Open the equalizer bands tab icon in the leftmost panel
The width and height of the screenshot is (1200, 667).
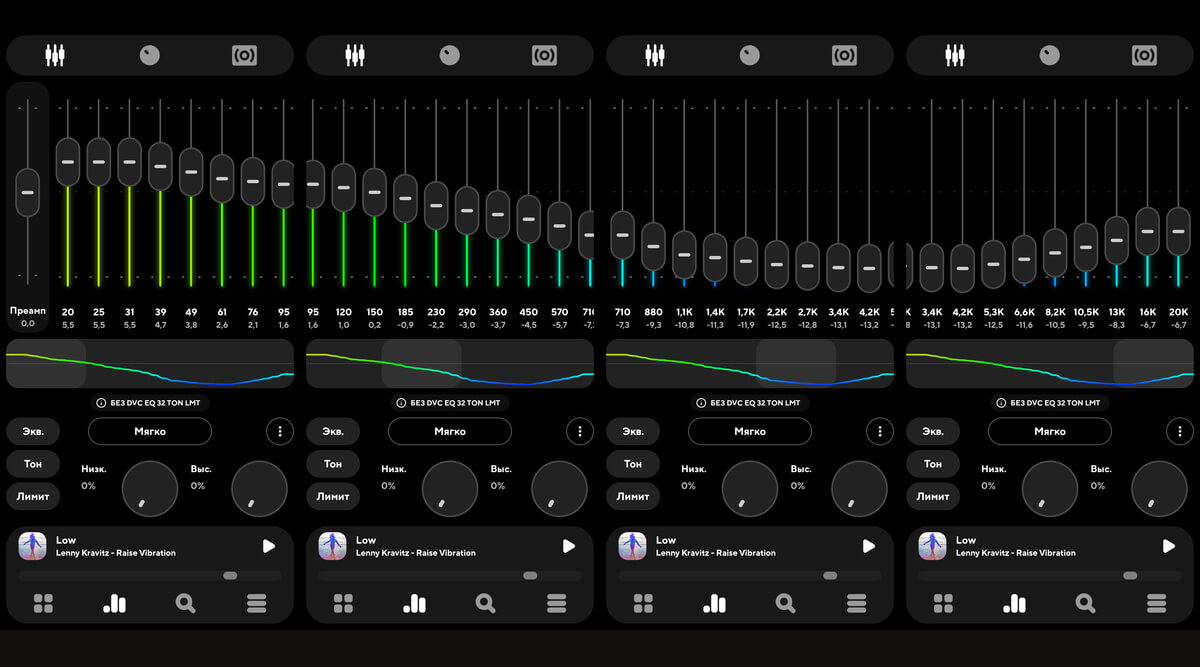tap(55, 55)
